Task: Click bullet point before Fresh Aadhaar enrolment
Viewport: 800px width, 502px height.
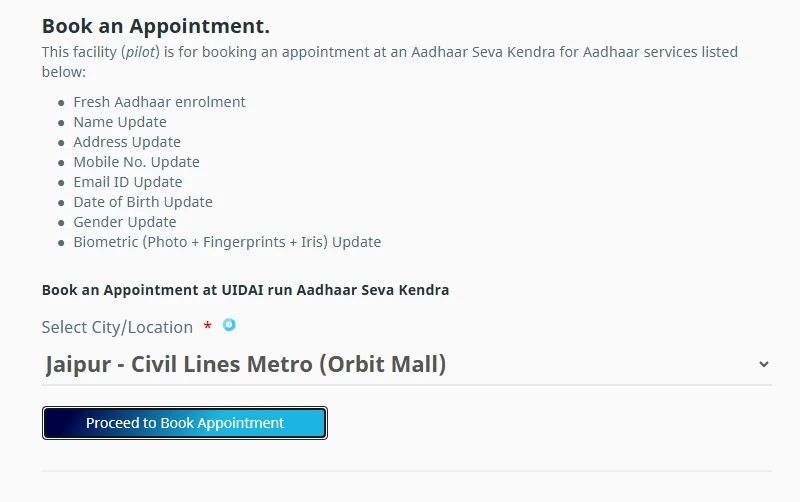Action: 60,103
